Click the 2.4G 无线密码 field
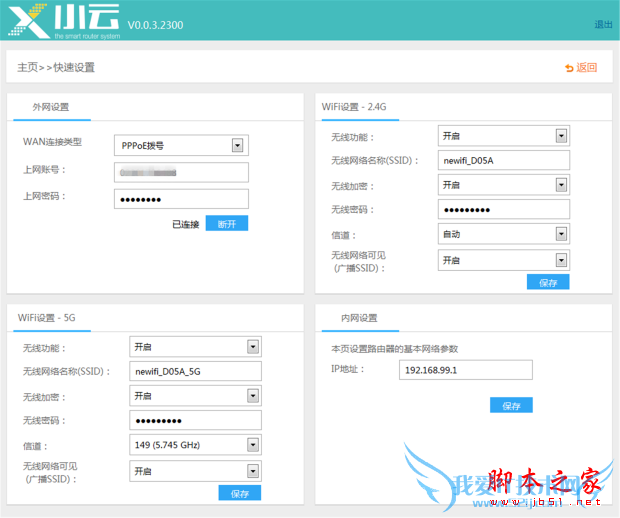This screenshot has width=620, height=518. (504, 209)
